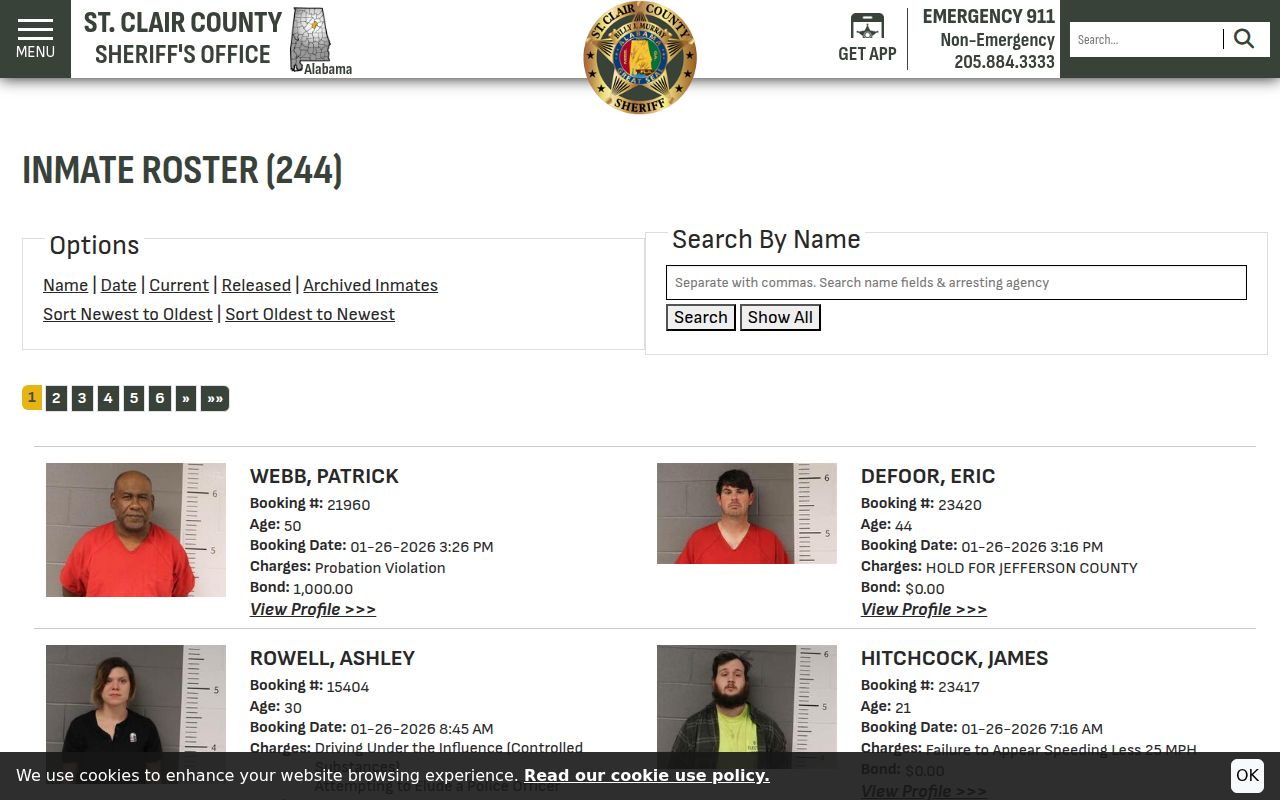Click the Search By Name text field
Viewport: 1280px width, 800px height.
pyautogui.click(x=956, y=283)
